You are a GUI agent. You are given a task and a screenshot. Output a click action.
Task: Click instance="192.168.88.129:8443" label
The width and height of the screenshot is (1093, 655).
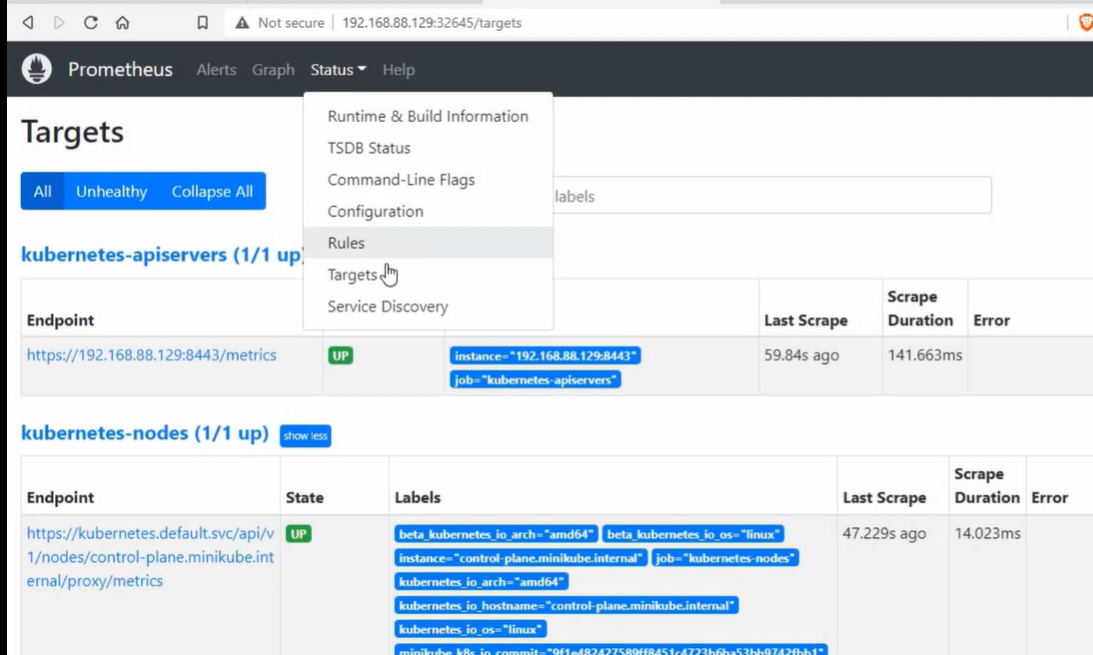[x=545, y=355]
